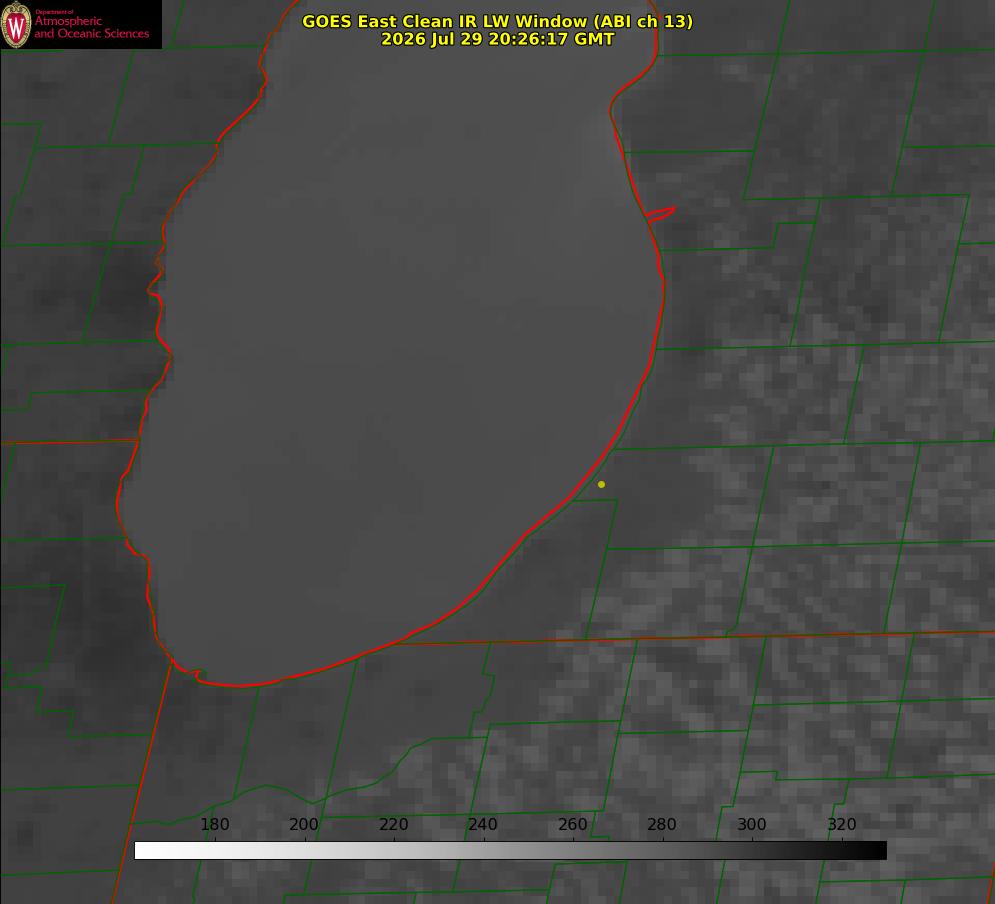Click the mid-gray center of the colorbar
Screen dimensions: 995x904
point(510,850)
